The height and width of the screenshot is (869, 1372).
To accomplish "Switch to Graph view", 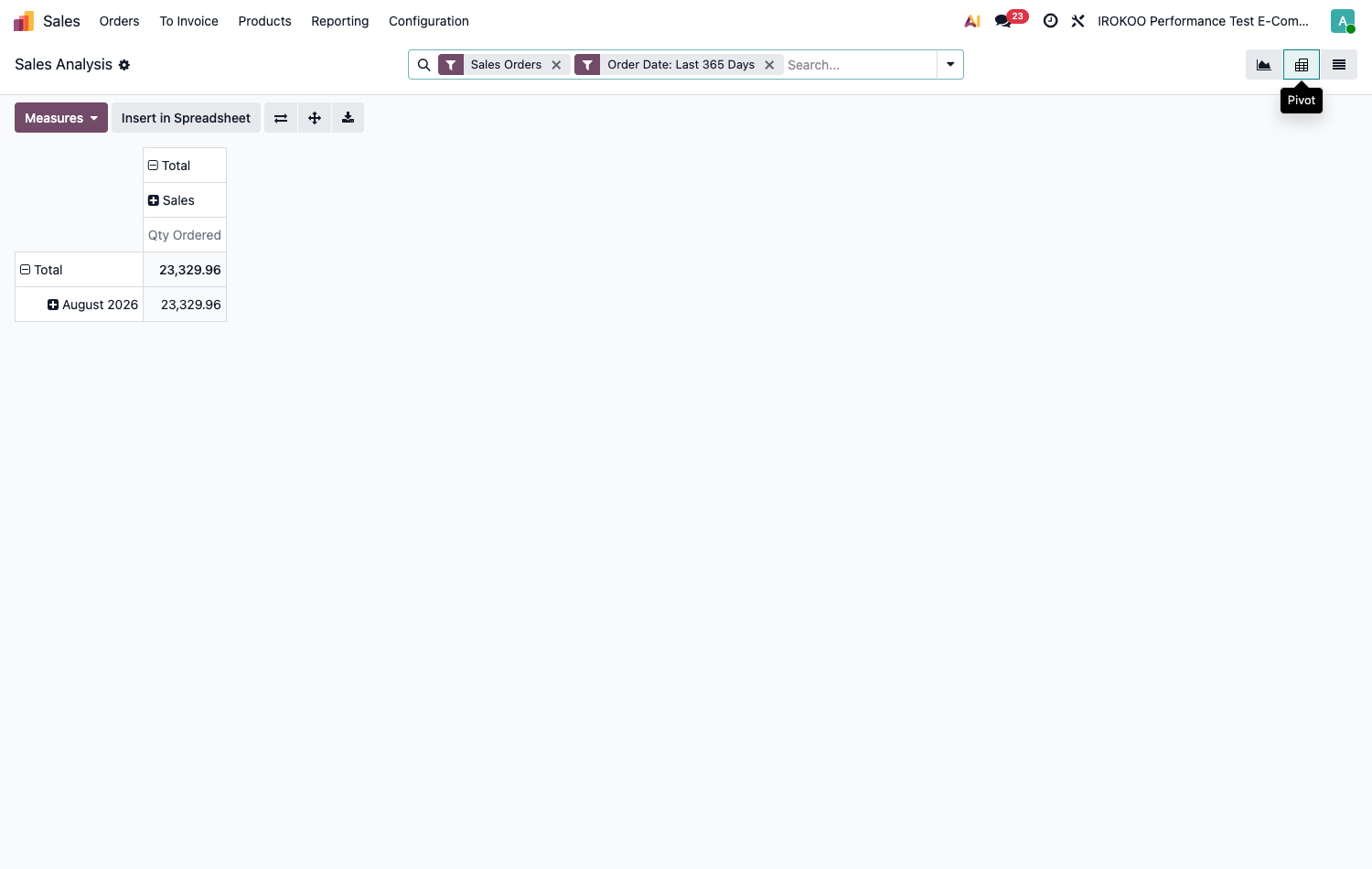I will coord(1264,65).
